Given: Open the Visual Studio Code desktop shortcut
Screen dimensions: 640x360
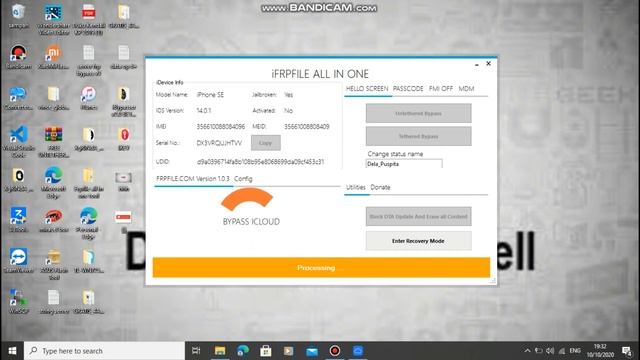Looking at the screenshot, I should click(x=18, y=142).
